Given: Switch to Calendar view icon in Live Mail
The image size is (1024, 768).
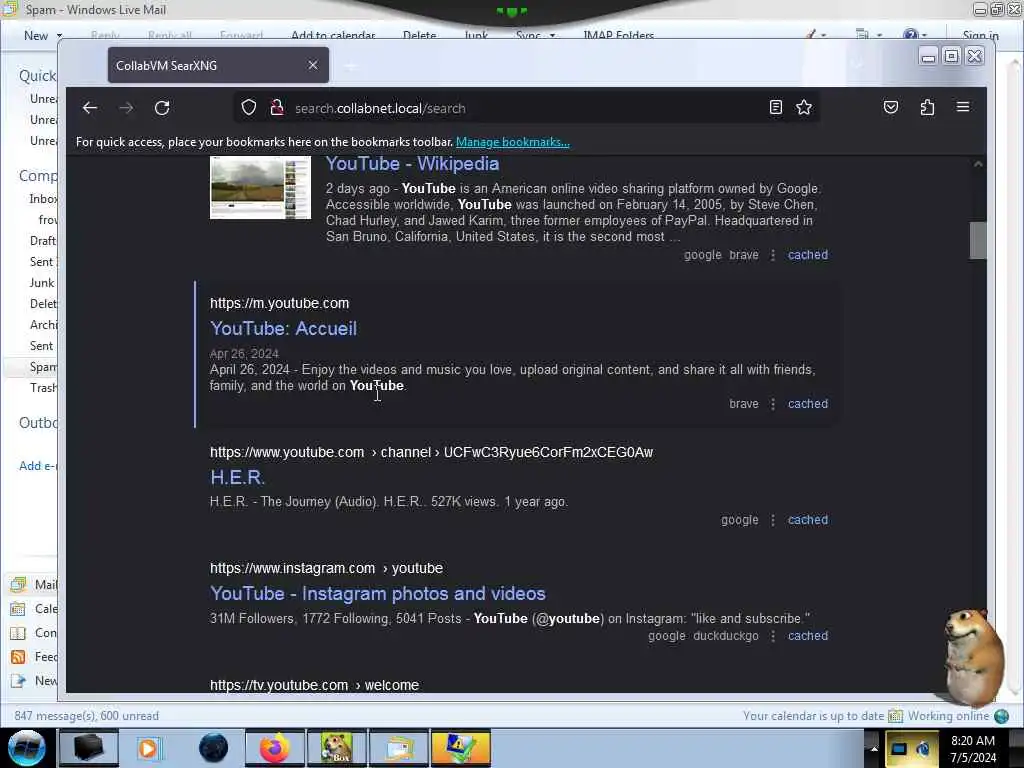Looking at the screenshot, I should tap(18, 609).
